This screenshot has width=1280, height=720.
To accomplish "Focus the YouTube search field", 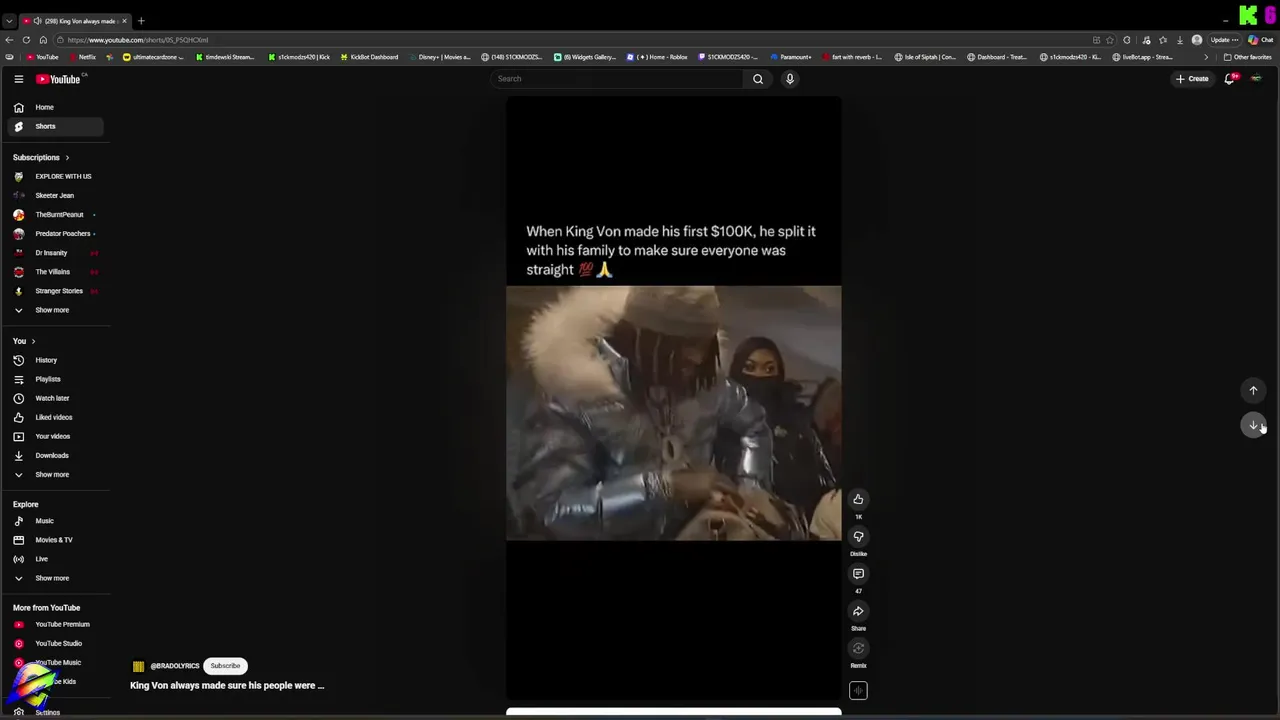I will tap(617, 79).
